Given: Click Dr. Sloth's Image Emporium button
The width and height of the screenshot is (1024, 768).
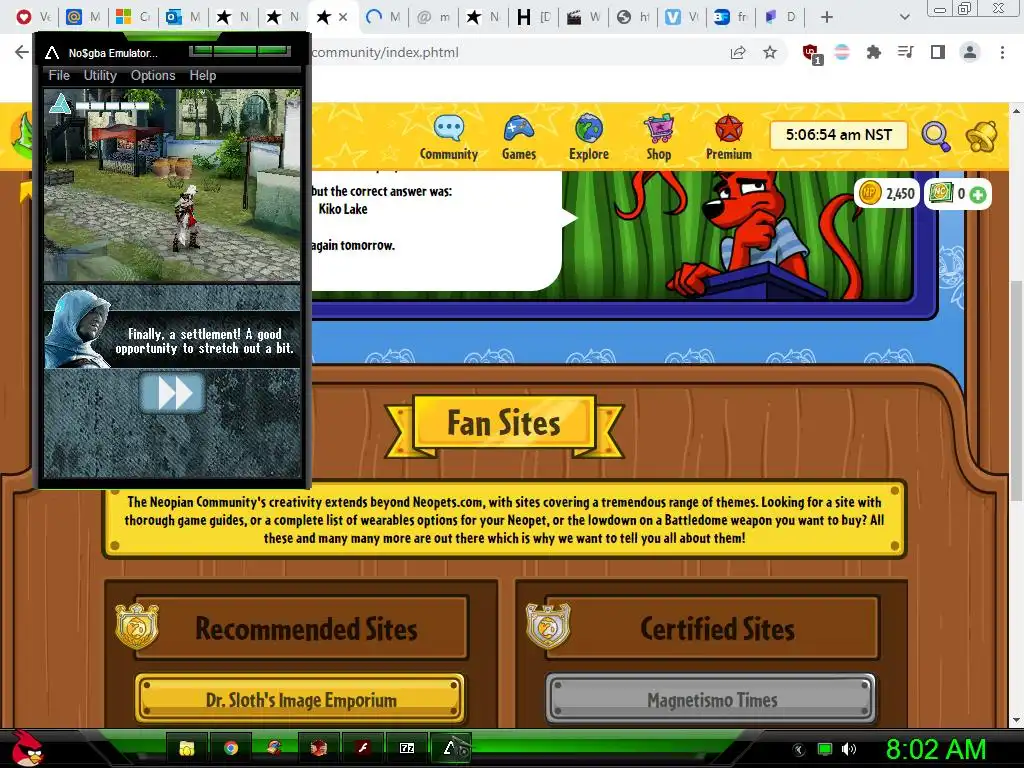Looking at the screenshot, I should [300, 699].
